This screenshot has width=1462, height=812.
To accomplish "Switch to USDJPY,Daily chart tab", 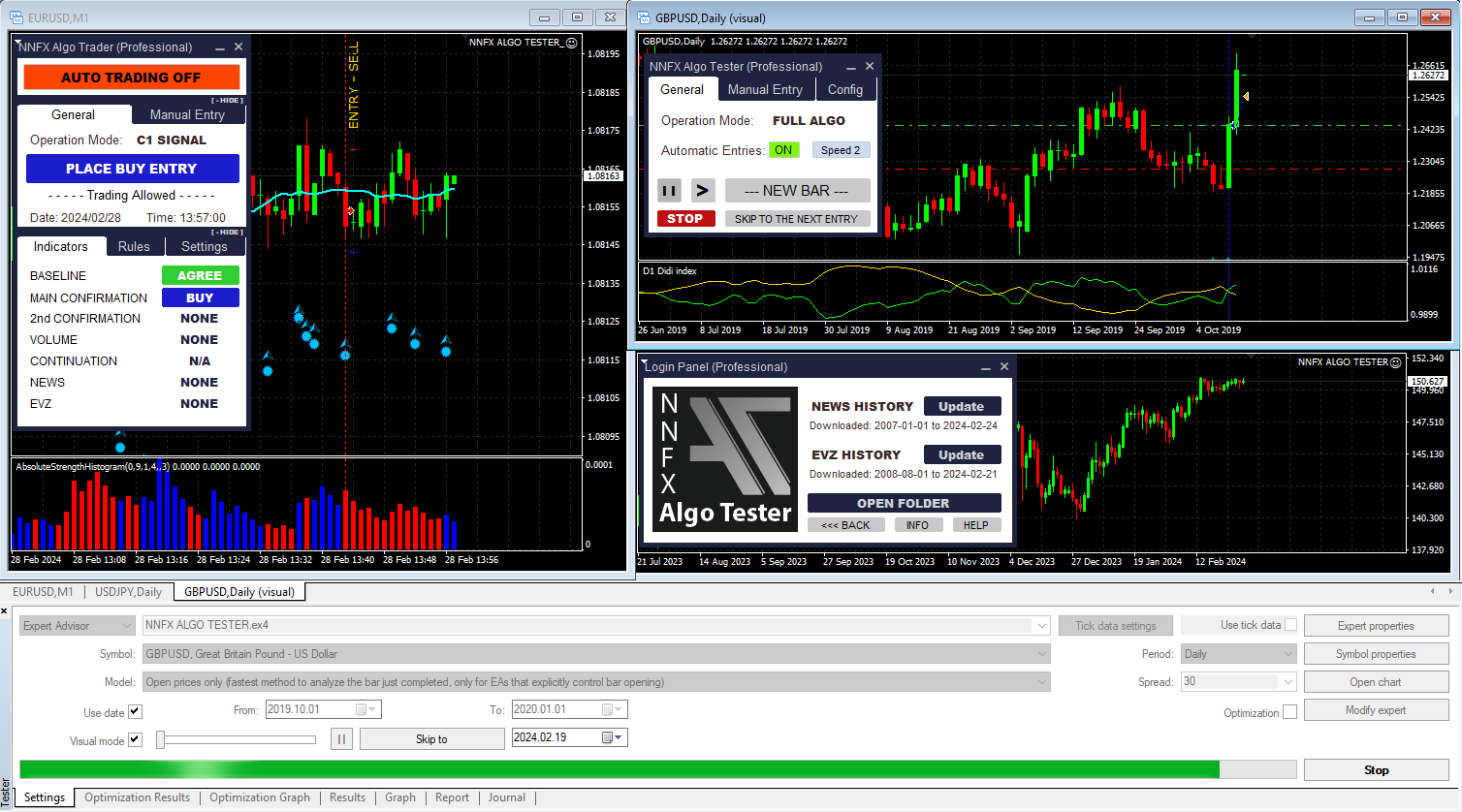I will [x=128, y=592].
